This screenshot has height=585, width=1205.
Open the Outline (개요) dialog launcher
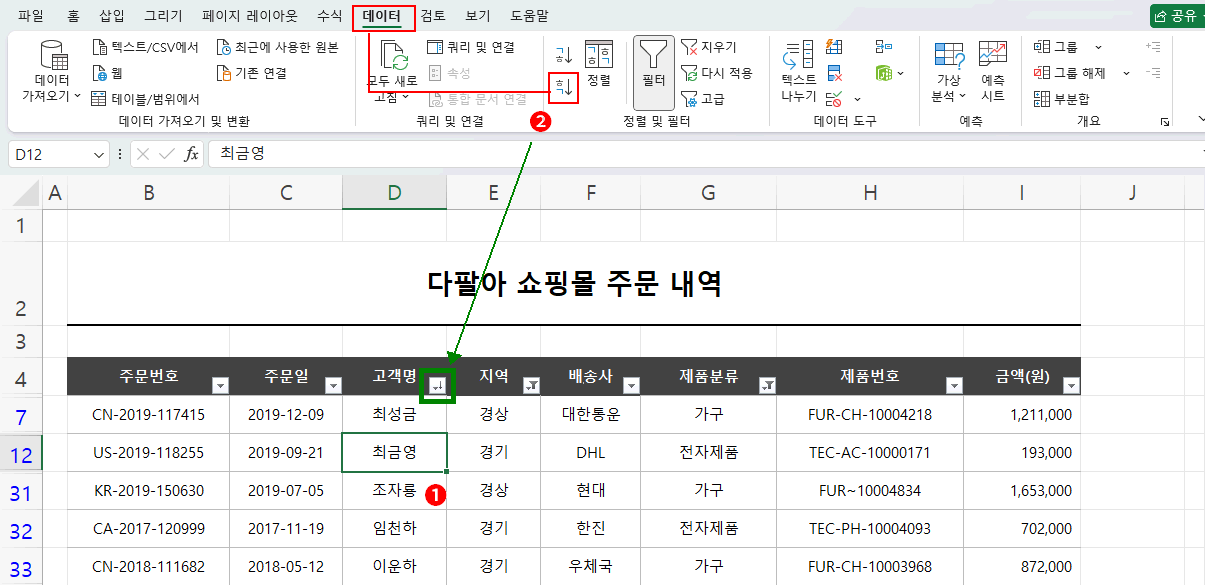[x=1165, y=121]
